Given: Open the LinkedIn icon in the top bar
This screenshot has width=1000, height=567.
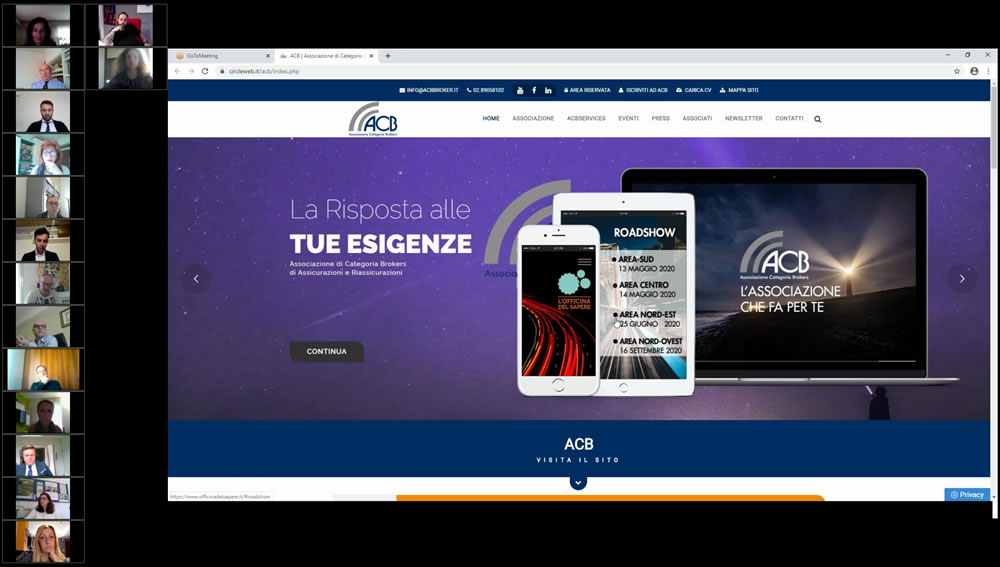Looking at the screenshot, I should (548, 91).
